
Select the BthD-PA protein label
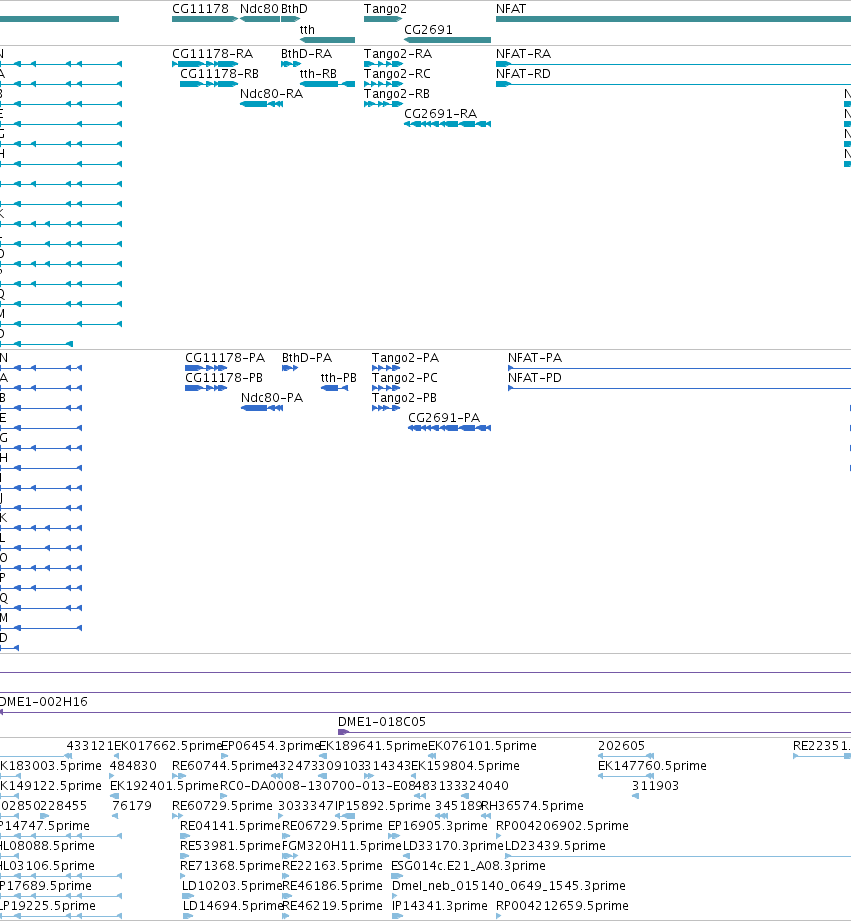click(307, 358)
